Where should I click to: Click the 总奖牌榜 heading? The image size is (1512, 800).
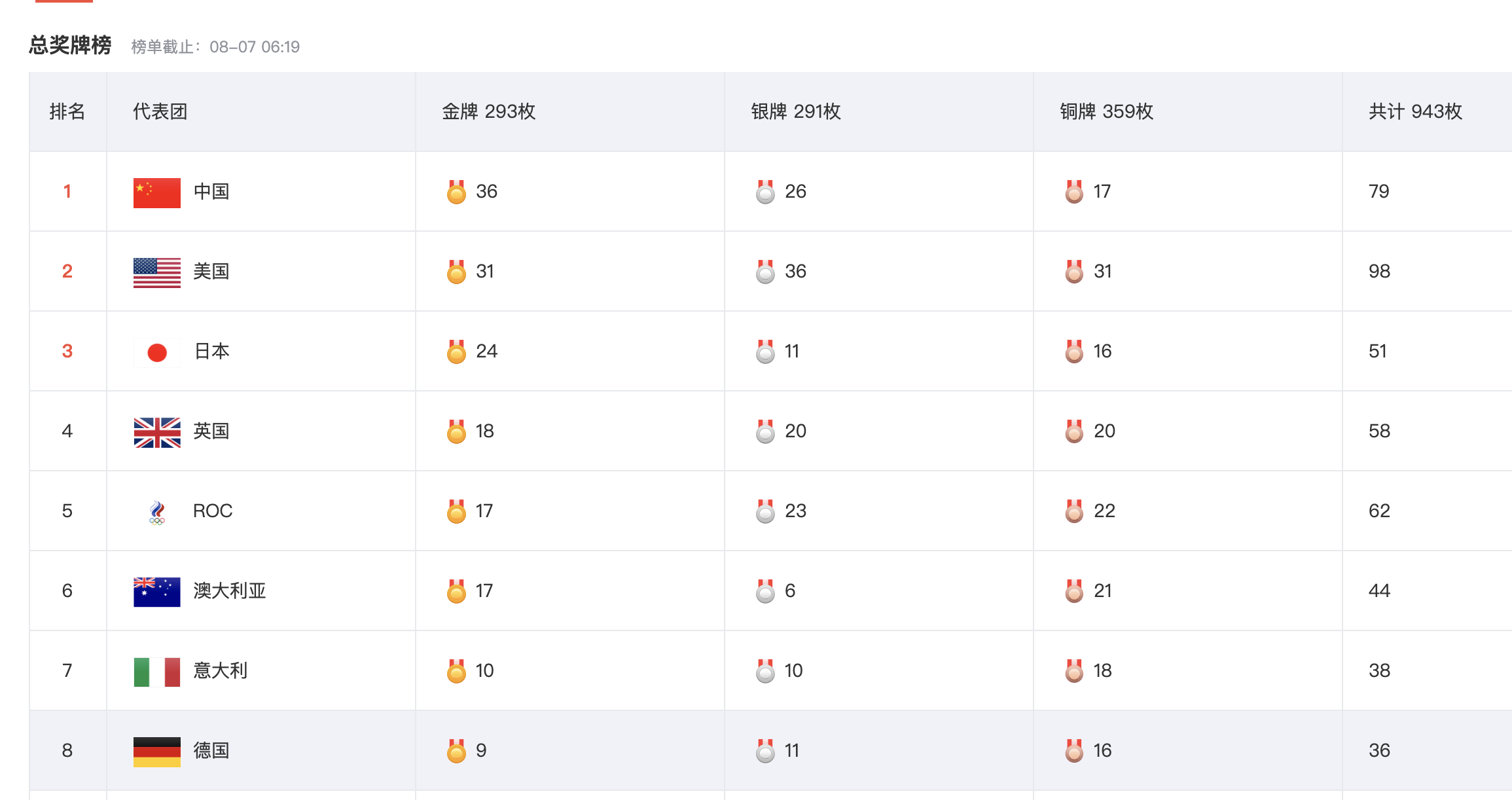(x=70, y=45)
